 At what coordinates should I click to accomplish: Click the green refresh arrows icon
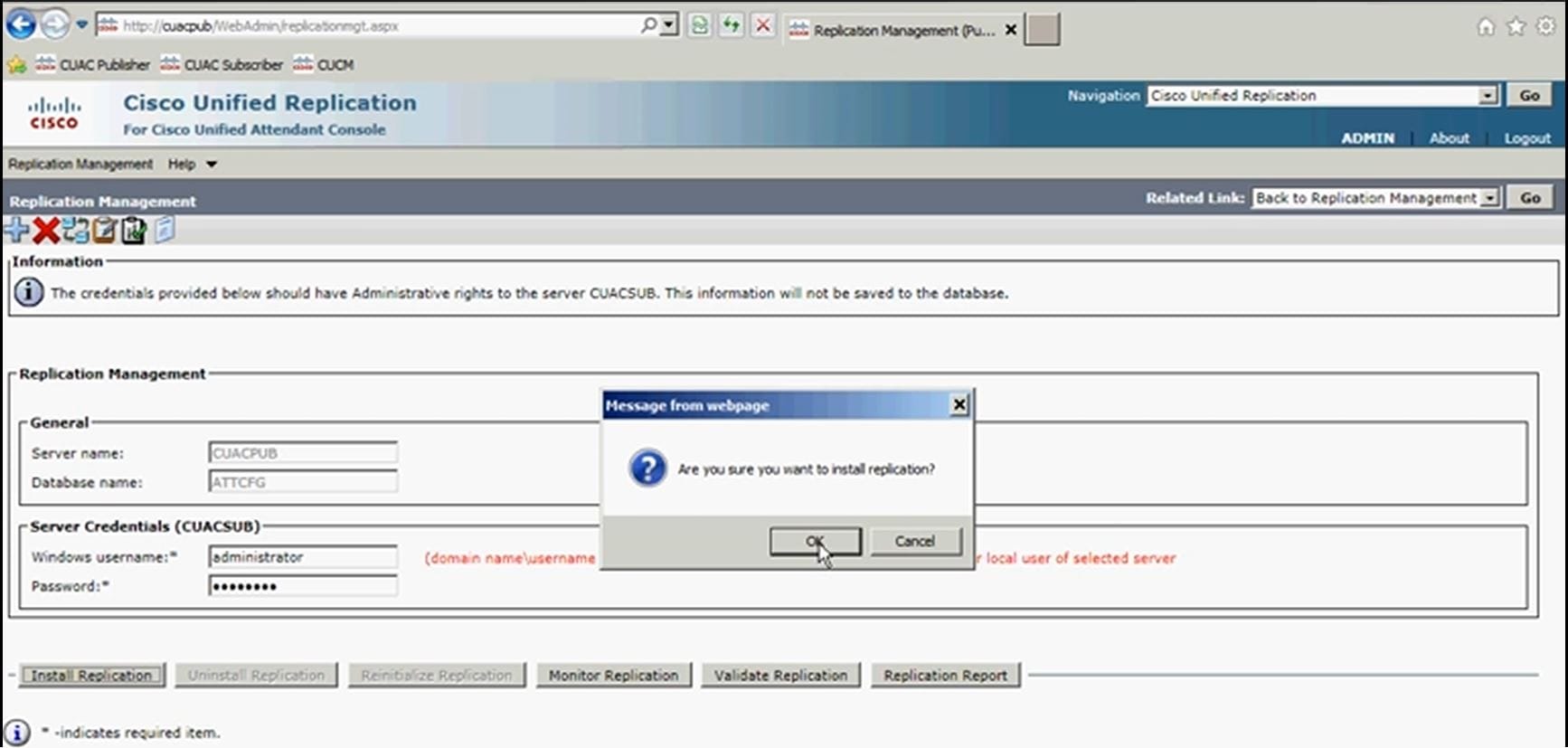(x=731, y=25)
